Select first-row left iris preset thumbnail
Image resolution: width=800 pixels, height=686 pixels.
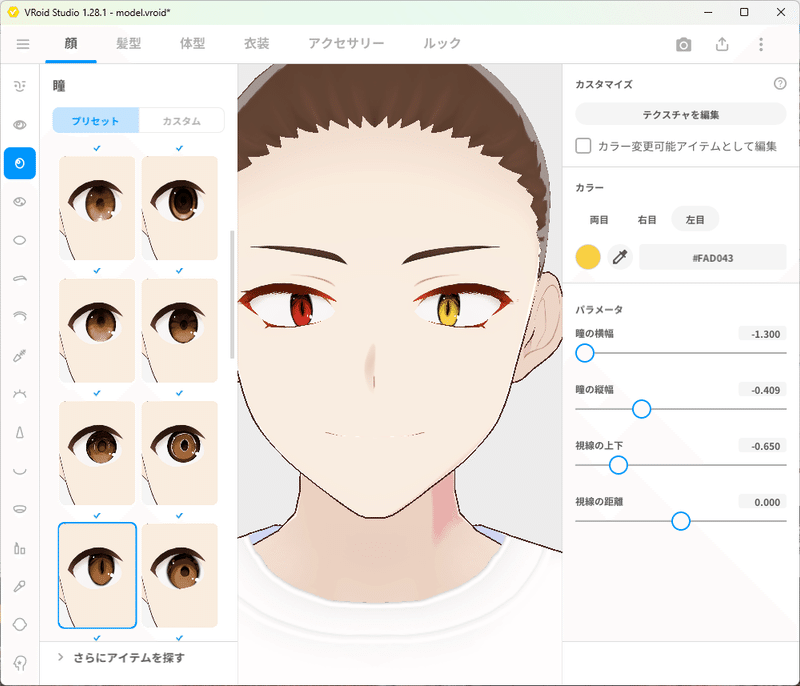(97, 208)
